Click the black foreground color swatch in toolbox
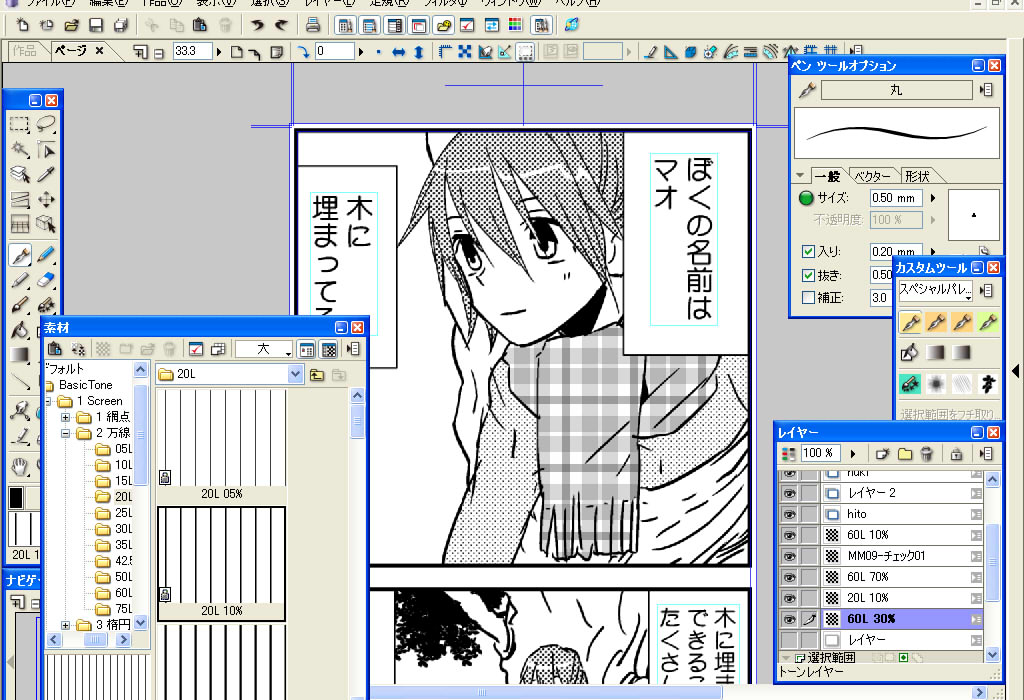The height and width of the screenshot is (700, 1024). [16, 498]
